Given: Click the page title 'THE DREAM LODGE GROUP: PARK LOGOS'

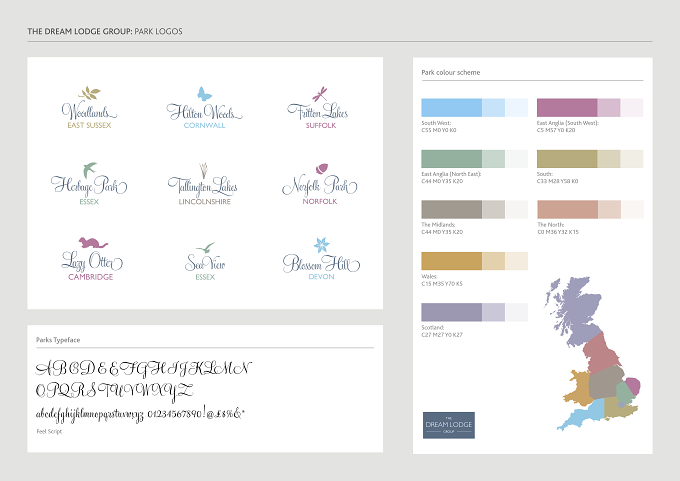Looking at the screenshot, I should (x=105, y=31).
